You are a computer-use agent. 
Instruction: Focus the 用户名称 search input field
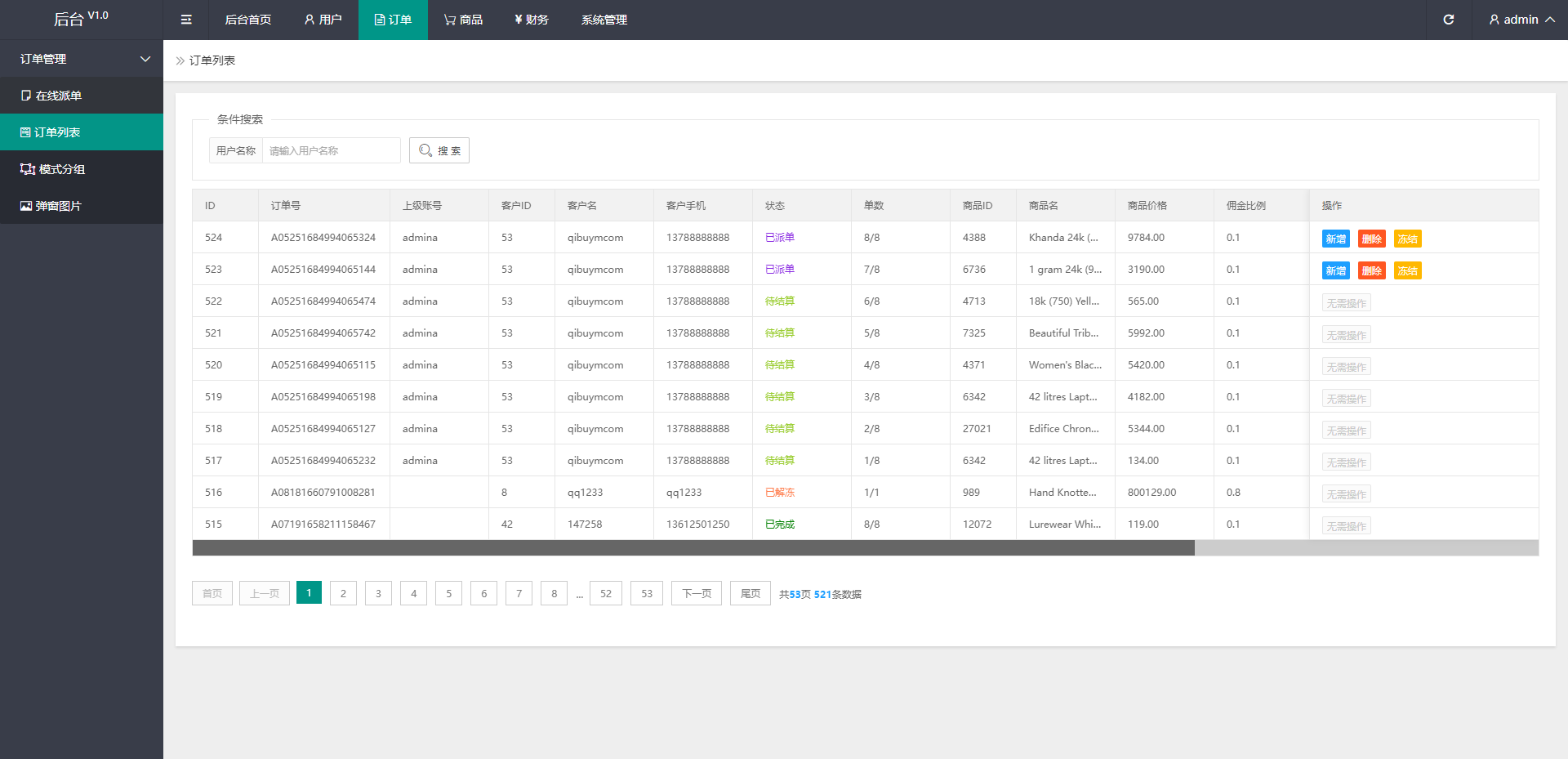pos(331,150)
